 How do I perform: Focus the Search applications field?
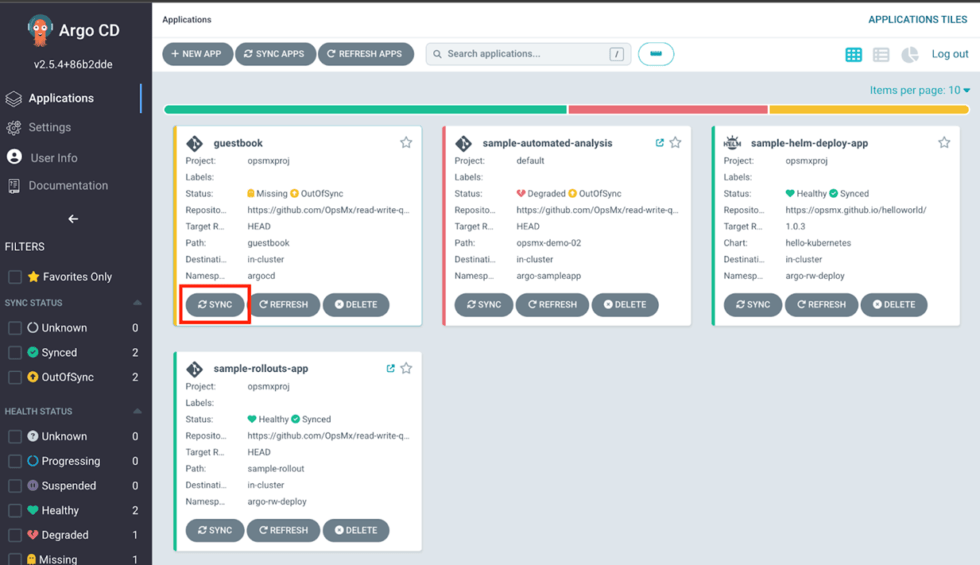point(528,54)
